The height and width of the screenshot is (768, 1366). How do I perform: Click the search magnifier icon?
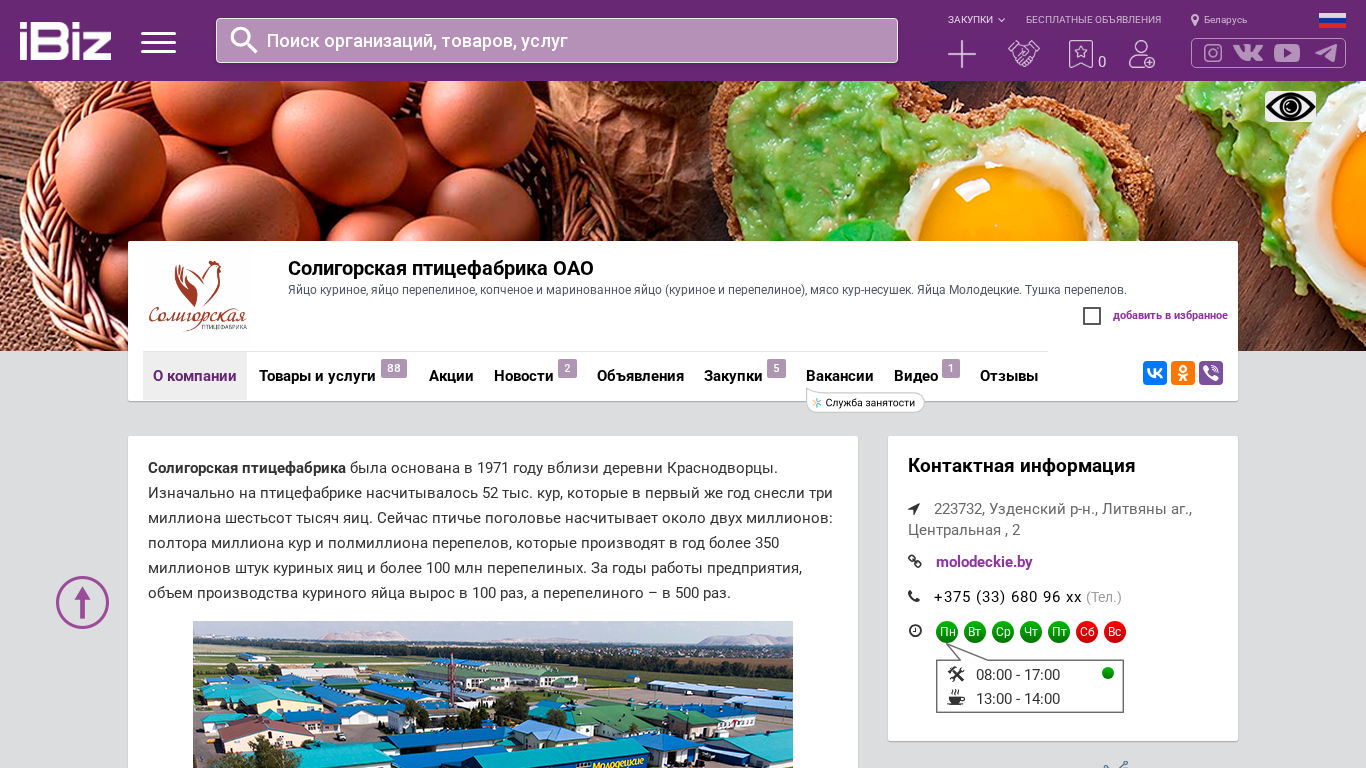(244, 40)
